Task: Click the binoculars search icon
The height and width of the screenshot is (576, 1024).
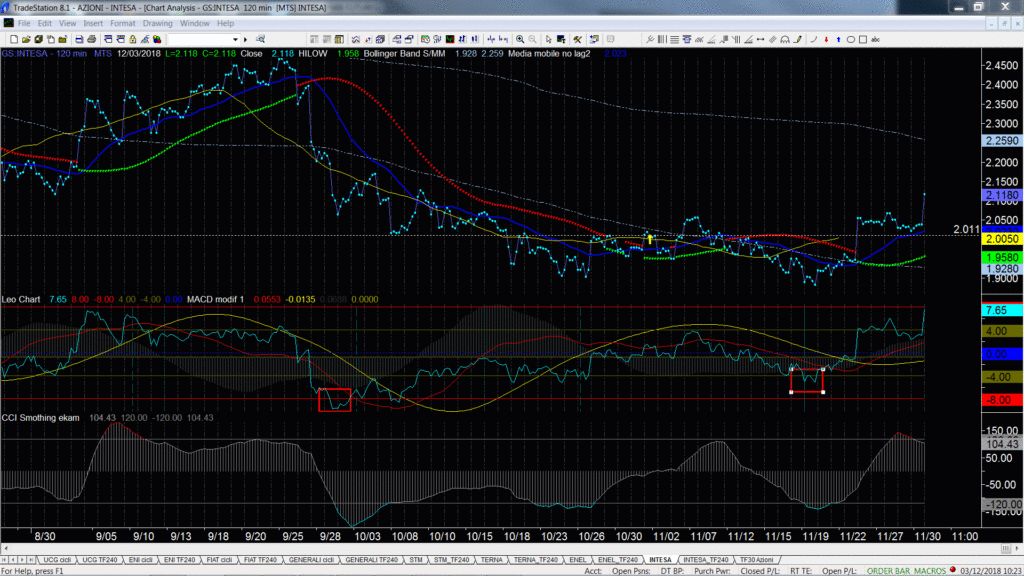Action: (x=261, y=39)
